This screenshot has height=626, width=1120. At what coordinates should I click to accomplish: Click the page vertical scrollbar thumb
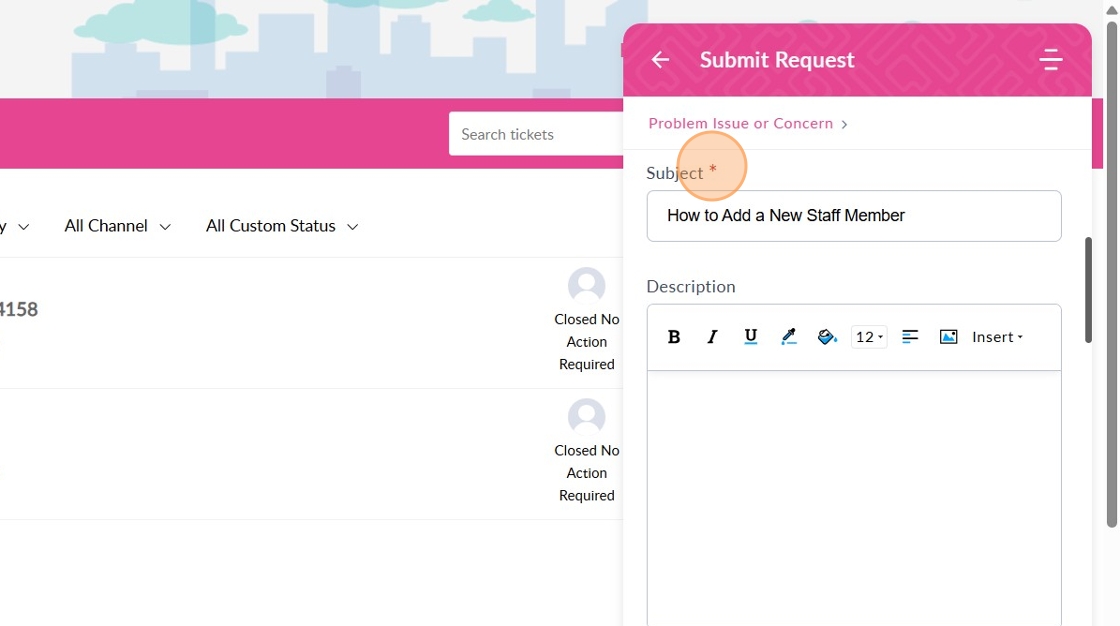point(1111,275)
